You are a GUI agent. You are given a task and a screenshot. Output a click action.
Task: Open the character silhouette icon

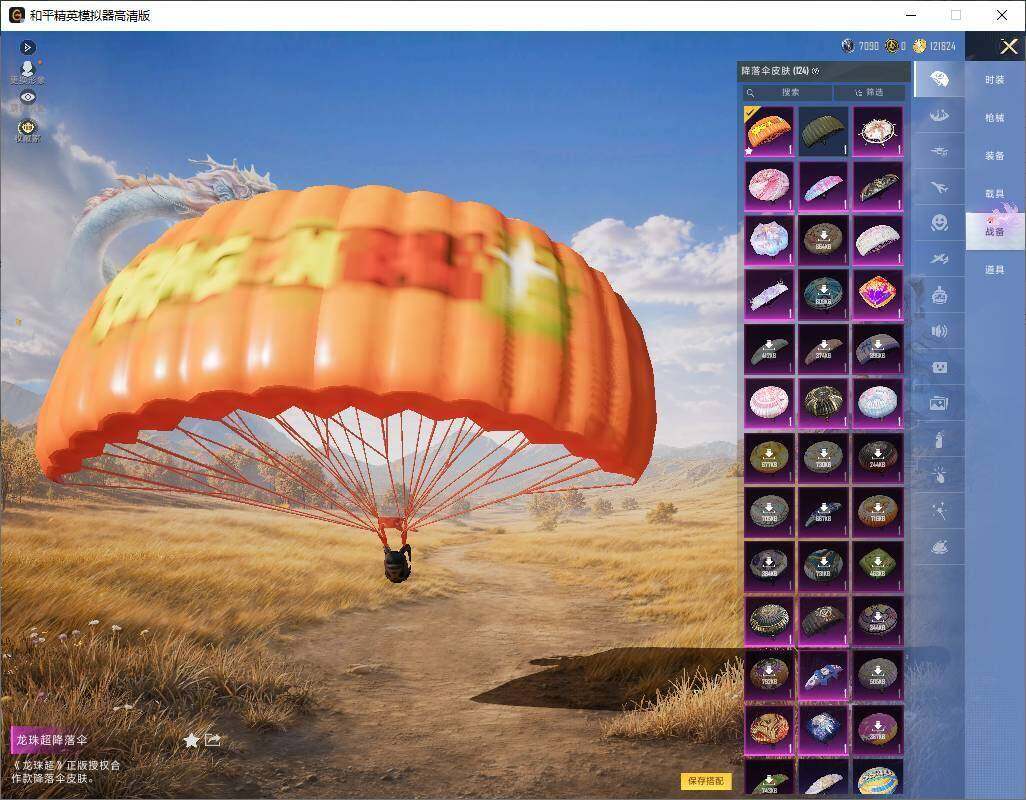pyautogui.click(x=27, y=71)
